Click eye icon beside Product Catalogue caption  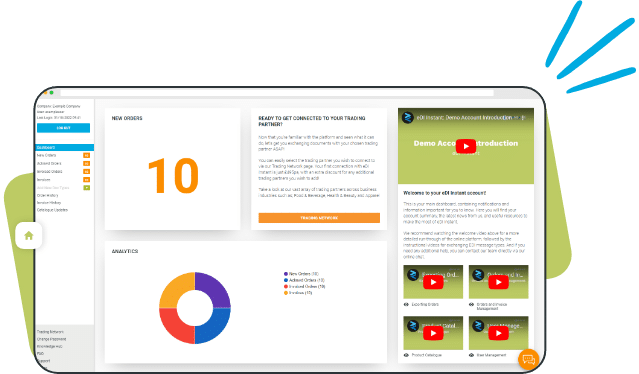coord(406,355)
